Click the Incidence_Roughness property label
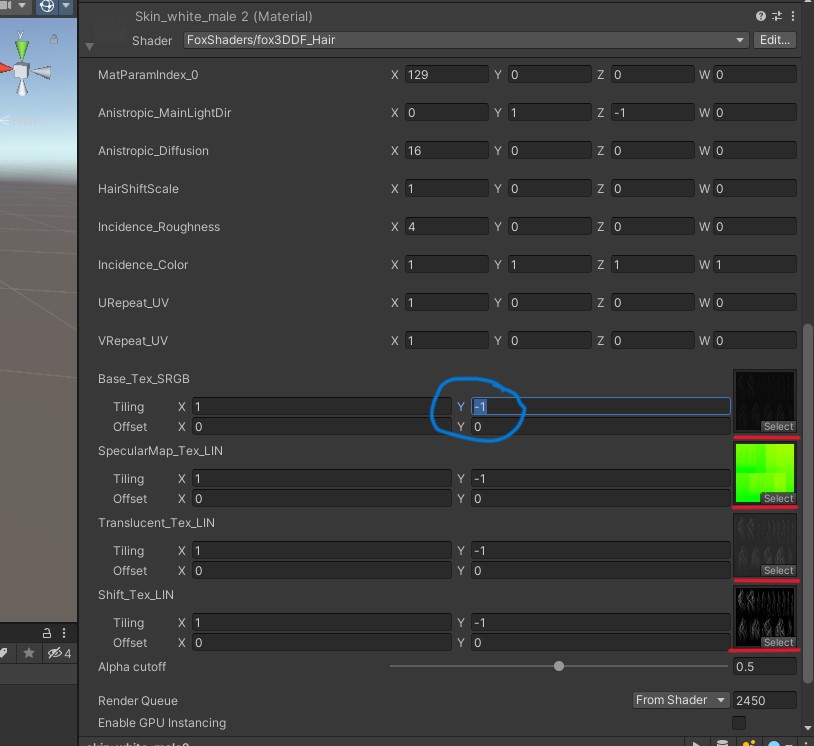The width and height of the screenshot is (814, 746). pyautogui.click(x=159, y=226)
